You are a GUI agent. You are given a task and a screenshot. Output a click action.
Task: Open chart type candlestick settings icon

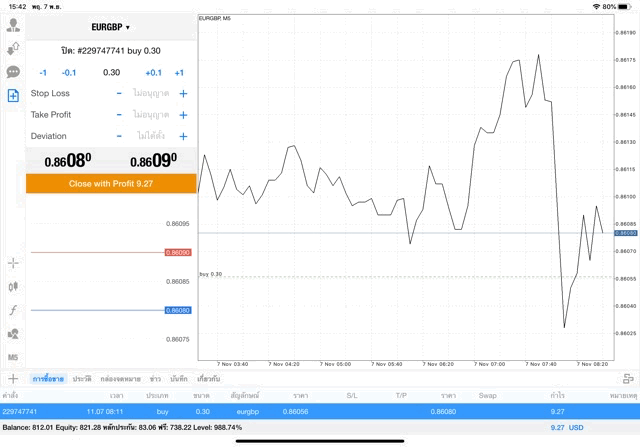[x=13, y=286]
